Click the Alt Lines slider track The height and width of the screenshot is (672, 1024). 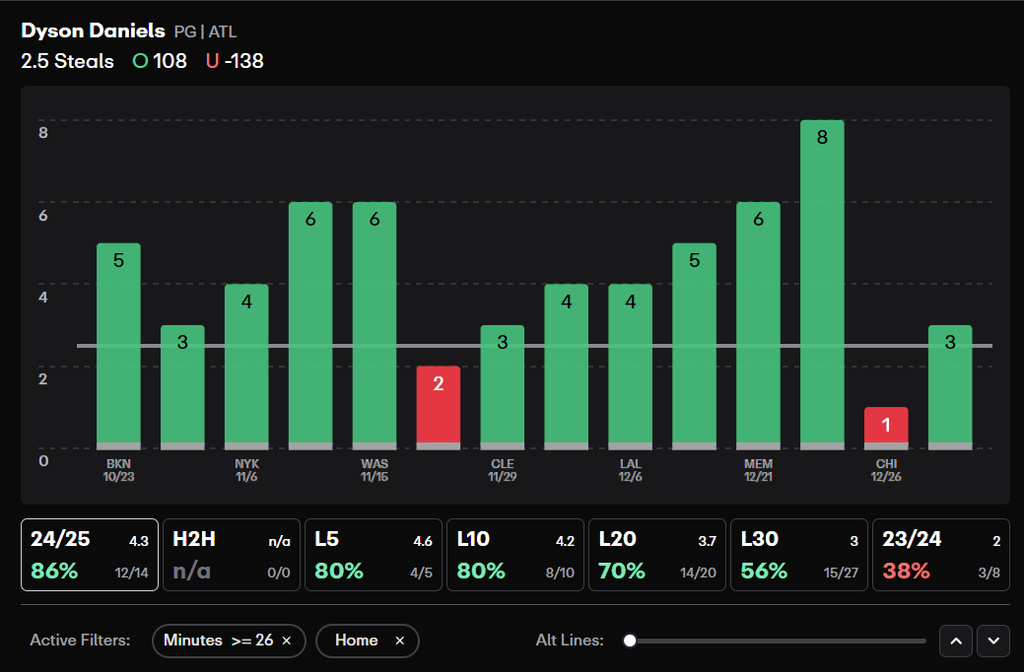pyautogui.click(x=777, y=641)
